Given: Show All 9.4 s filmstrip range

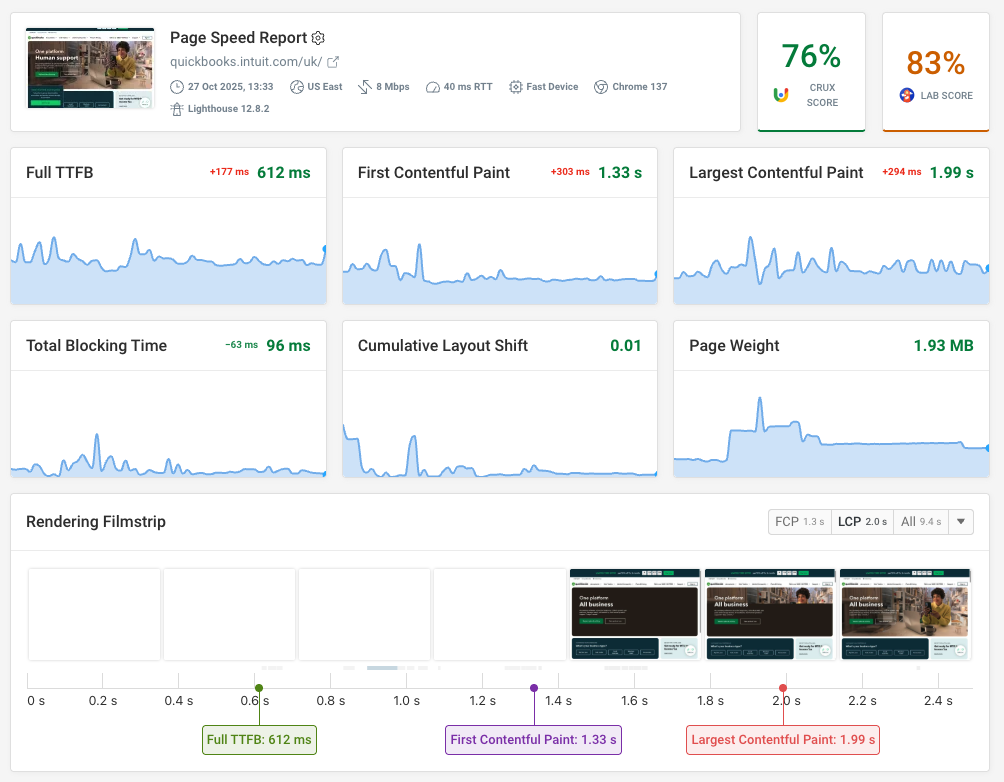Looking at the screenshot, I should pyautogui.click(x=920, y=521).
